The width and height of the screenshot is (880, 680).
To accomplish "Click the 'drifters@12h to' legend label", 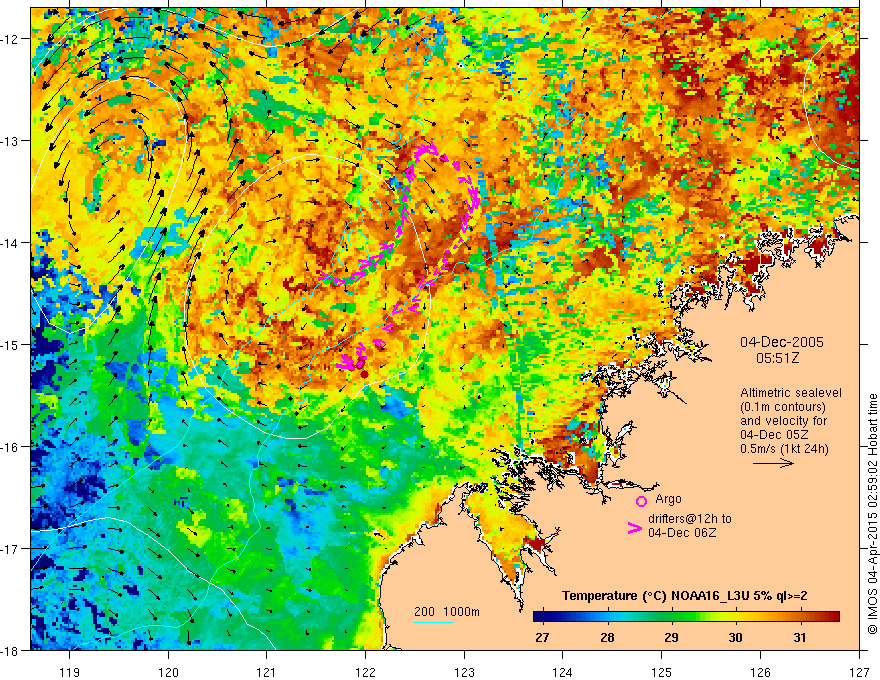I will coord(690,519).
